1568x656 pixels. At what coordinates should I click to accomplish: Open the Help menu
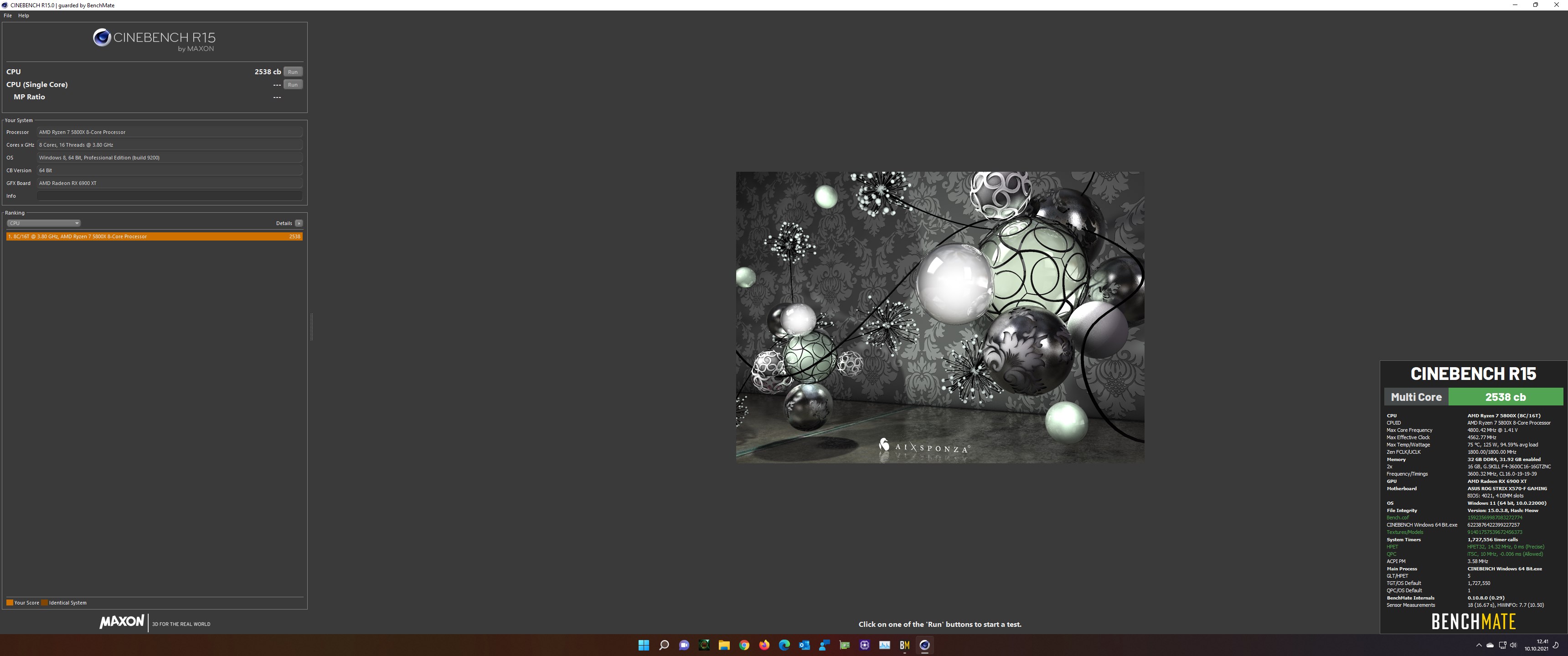(x=24, y=16)
